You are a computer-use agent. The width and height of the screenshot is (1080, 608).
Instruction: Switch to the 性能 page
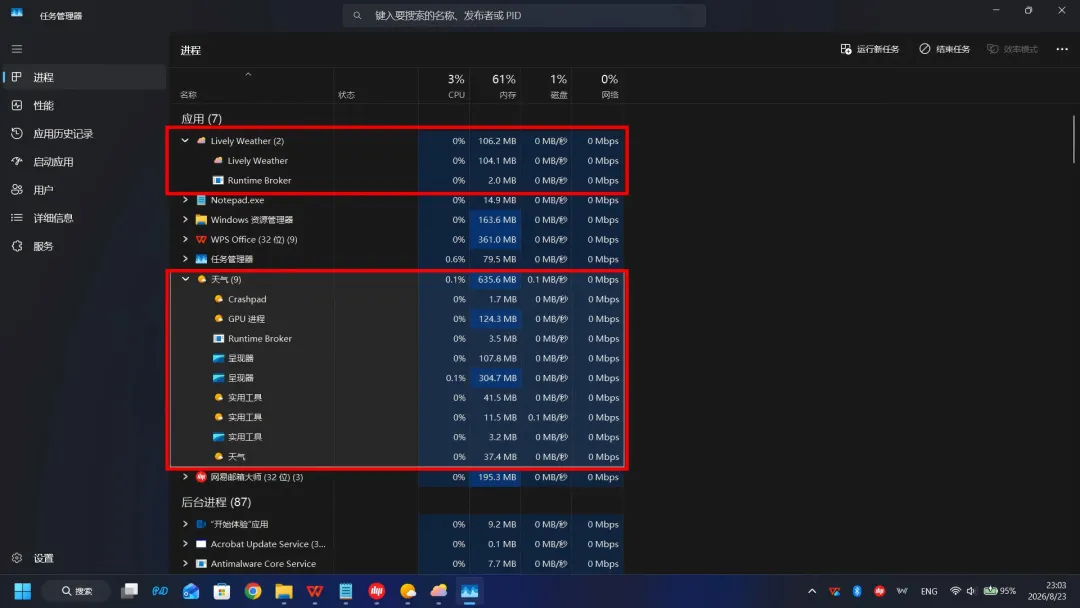[84, 105]
